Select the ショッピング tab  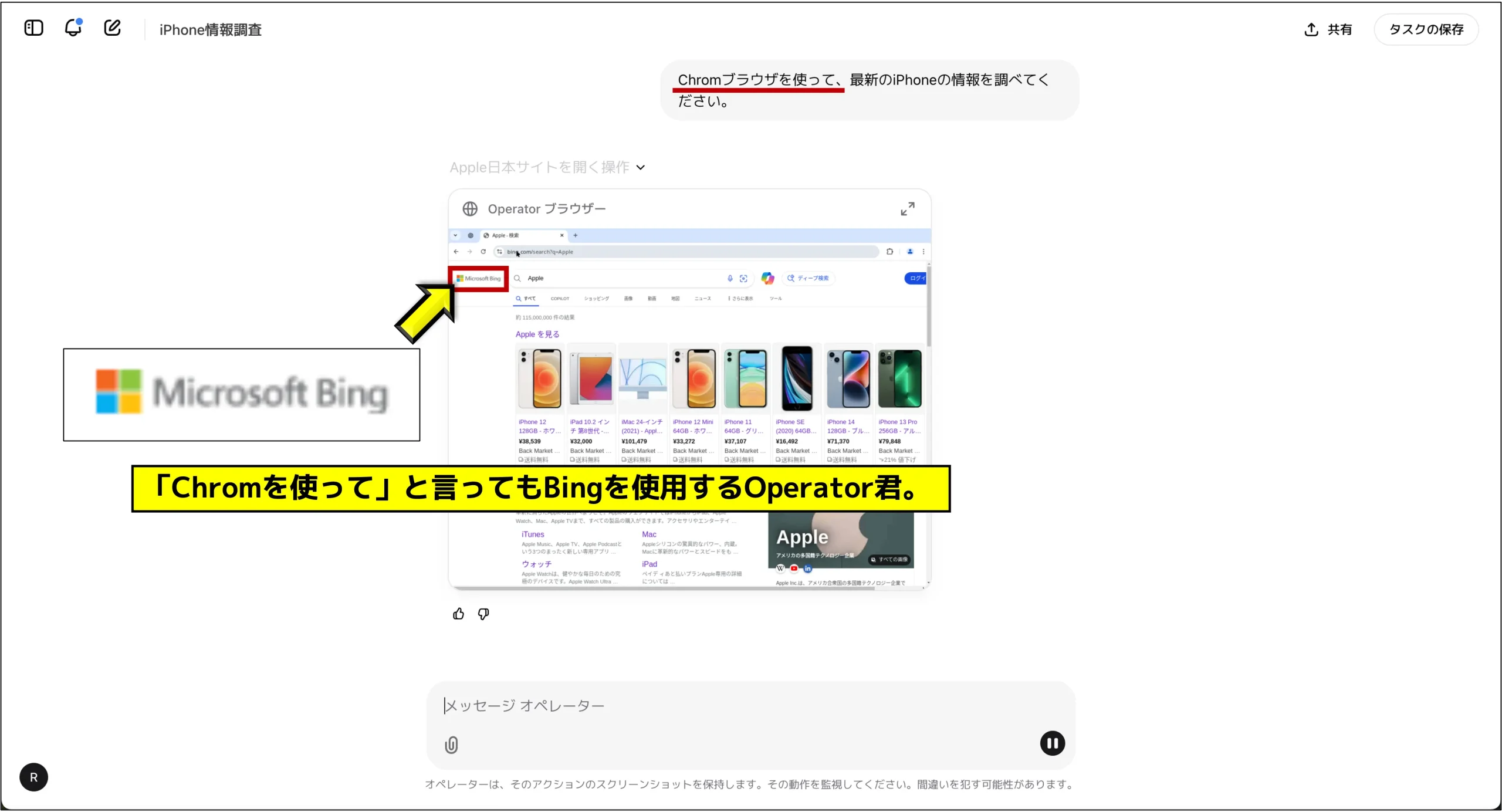(x=597, y=299)
